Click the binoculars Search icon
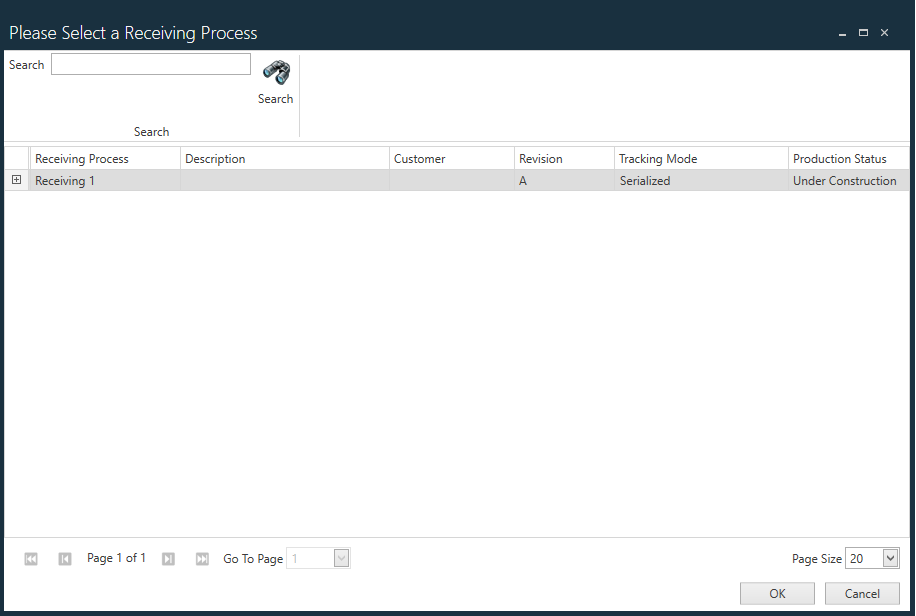 click(x=276, y=72)
